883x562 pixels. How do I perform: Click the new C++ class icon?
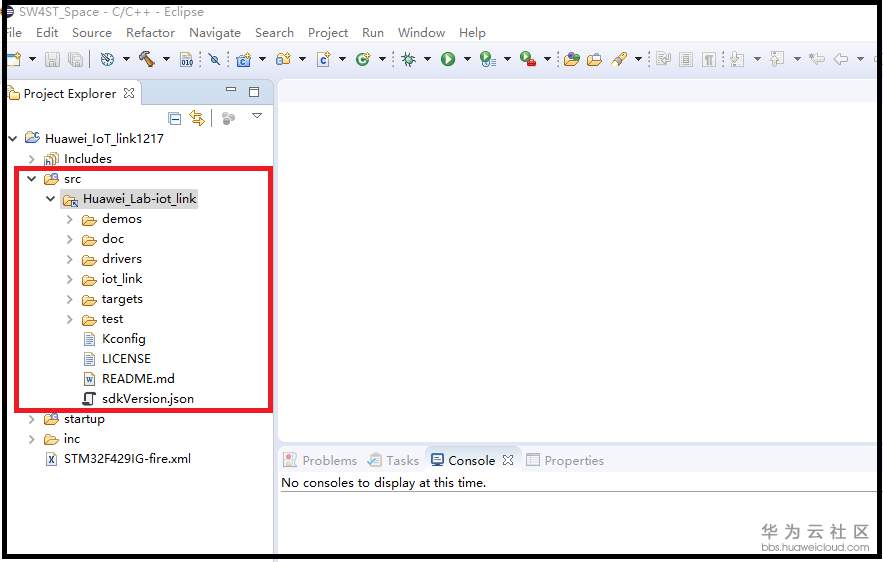click(363, 59)
